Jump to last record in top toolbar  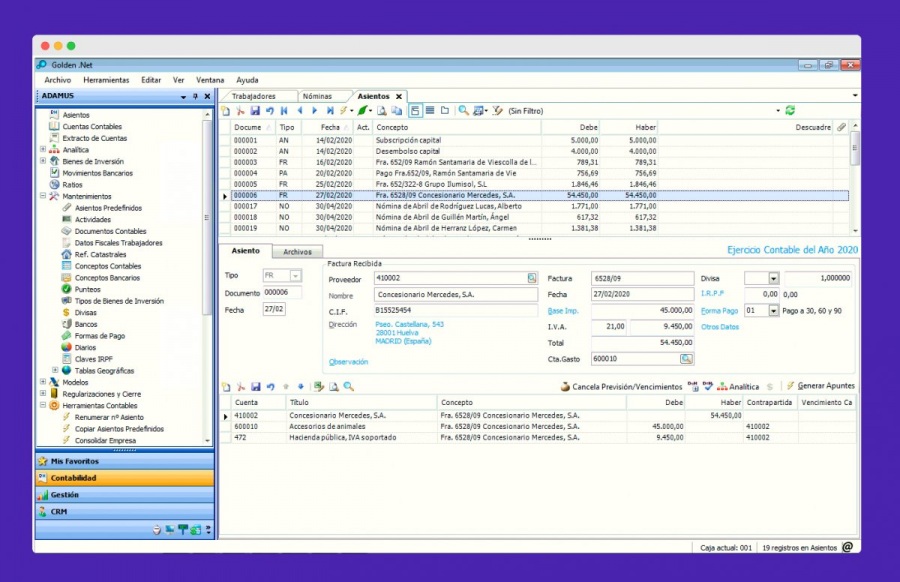(x=329, y=111)
